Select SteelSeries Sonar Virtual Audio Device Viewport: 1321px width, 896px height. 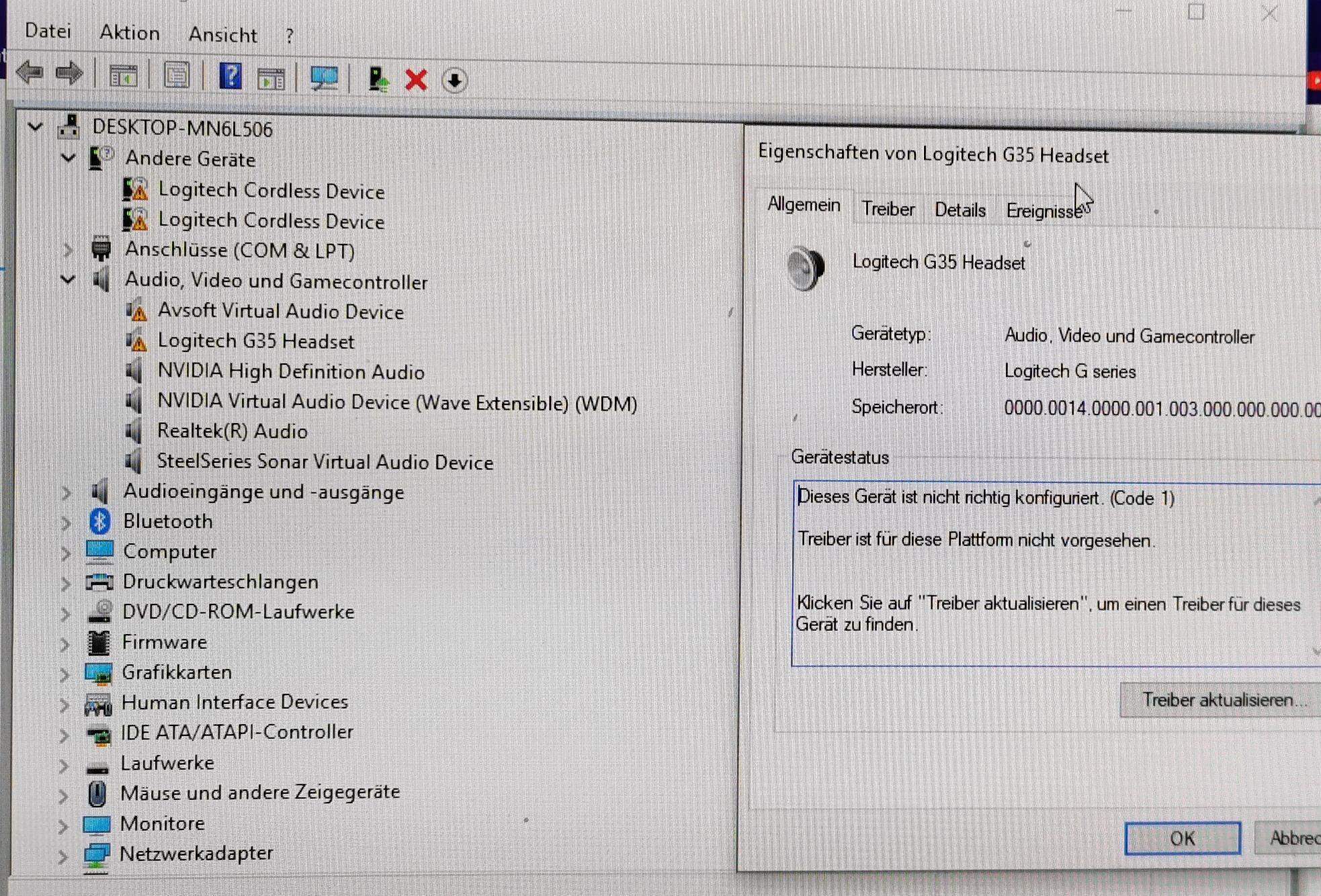click(325, 462)
